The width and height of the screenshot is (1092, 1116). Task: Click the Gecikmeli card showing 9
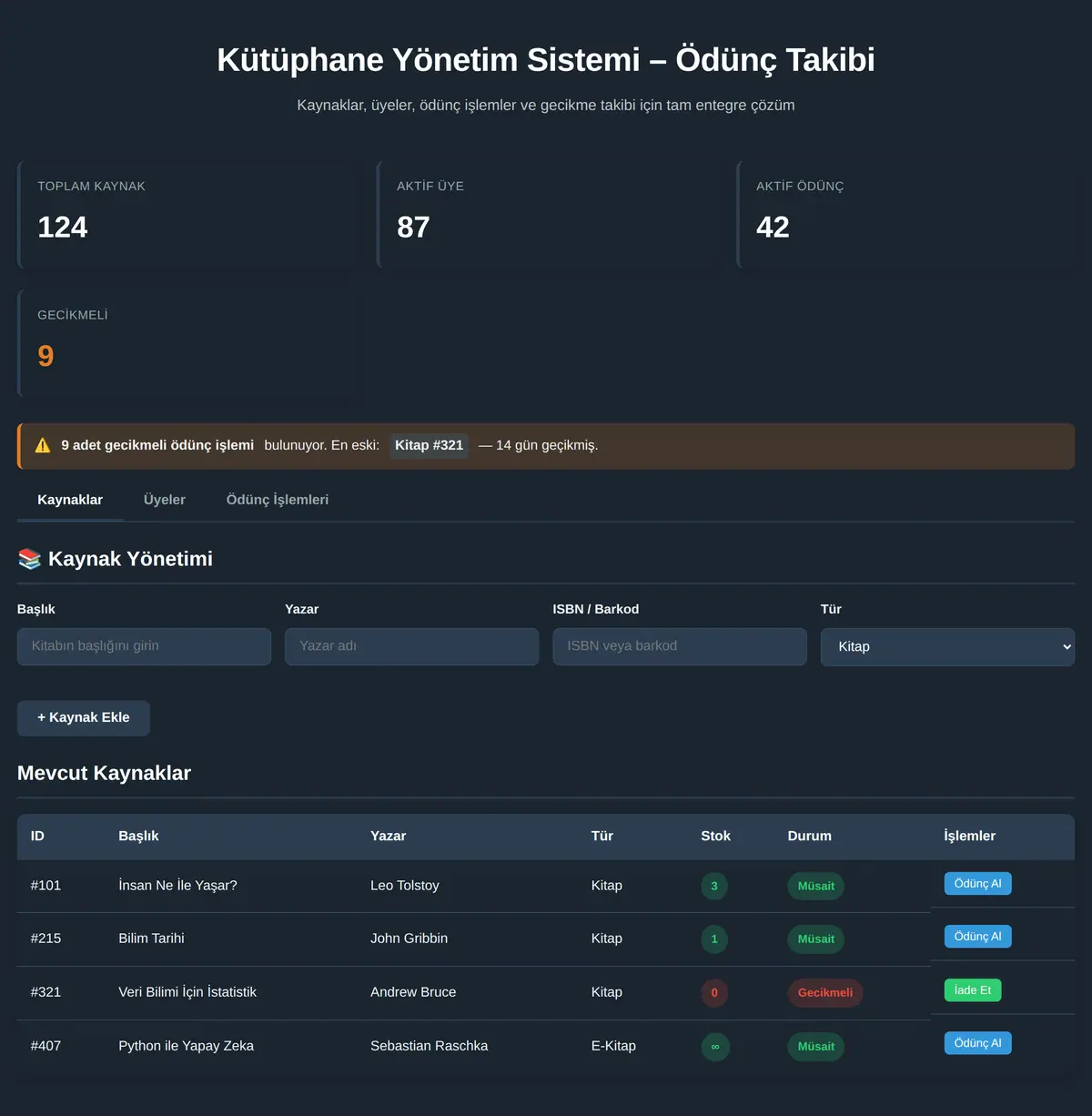[189, 344]
